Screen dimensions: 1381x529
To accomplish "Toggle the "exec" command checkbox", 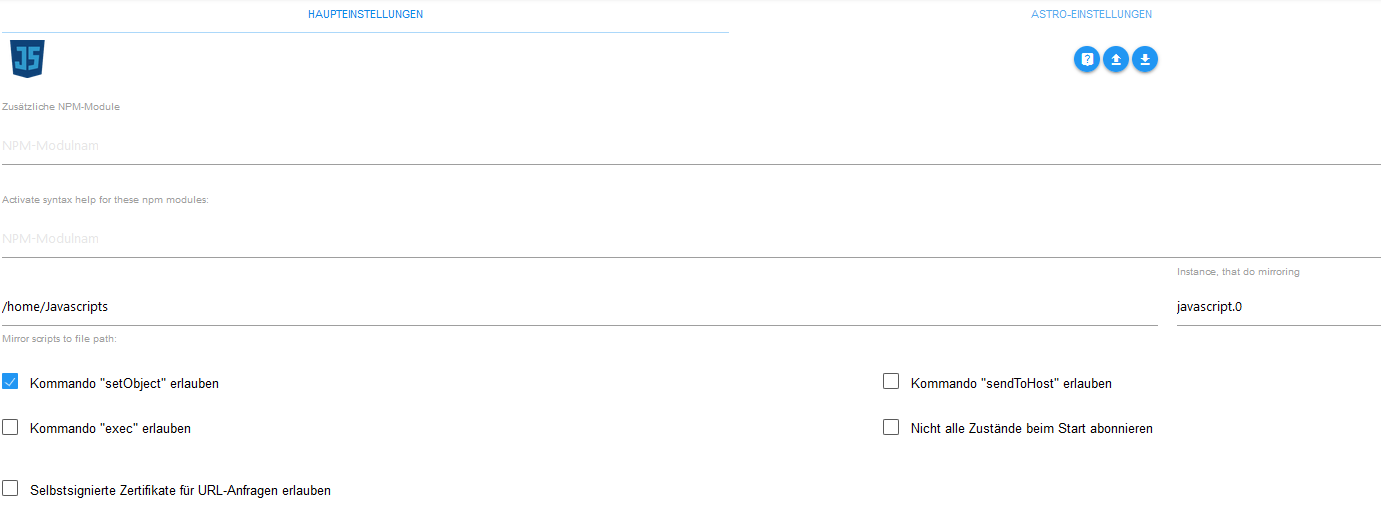I will (10, 427).
